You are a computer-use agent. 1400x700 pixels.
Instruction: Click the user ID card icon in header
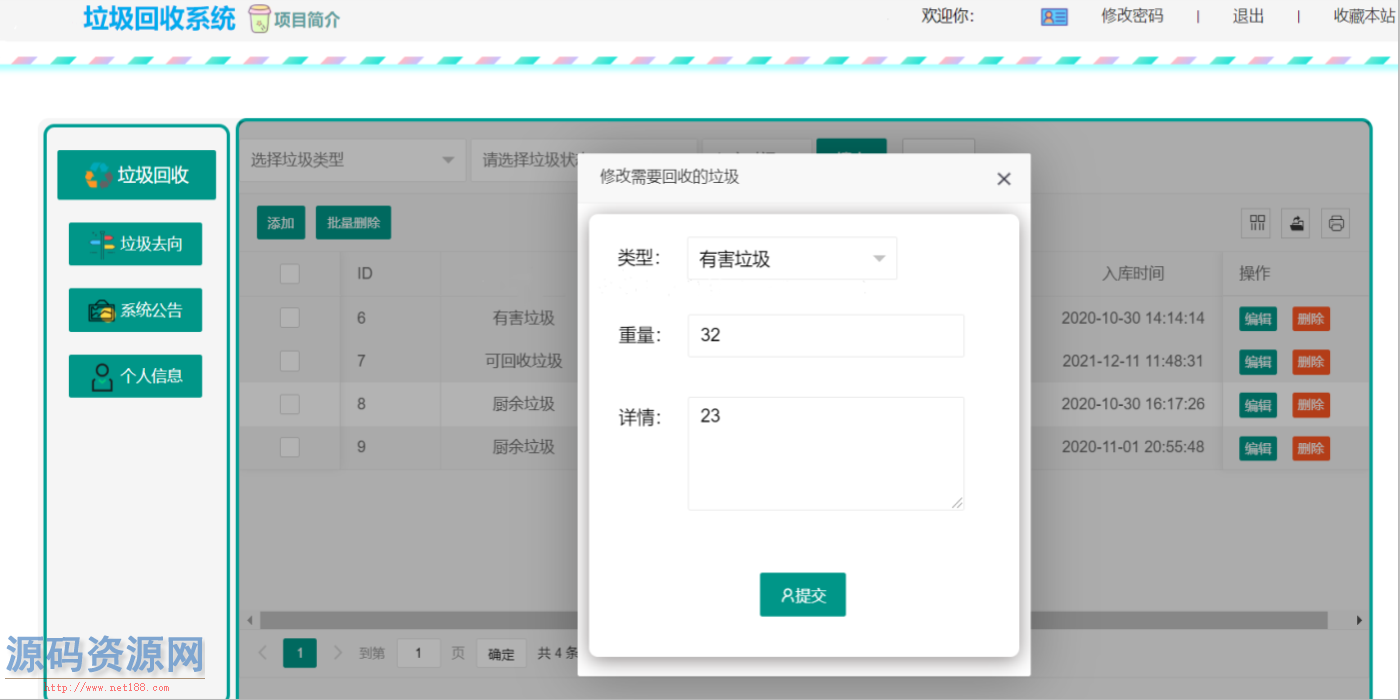[x=1054, y=17]
